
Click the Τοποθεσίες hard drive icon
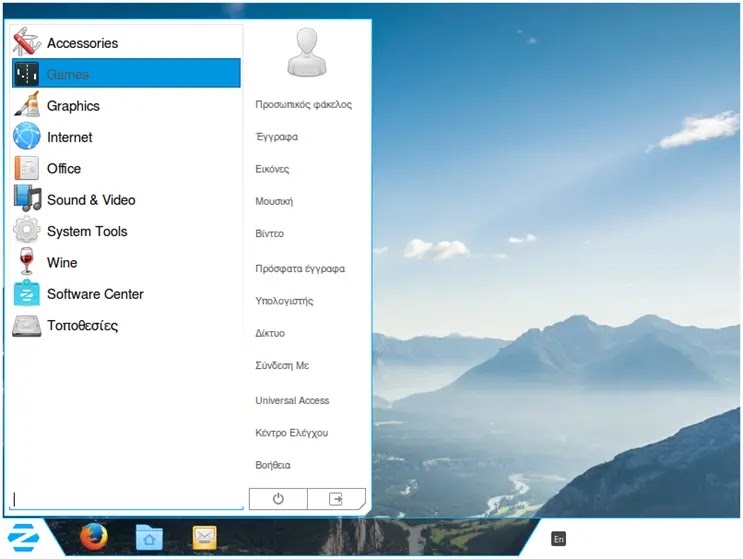click(27, 326)
